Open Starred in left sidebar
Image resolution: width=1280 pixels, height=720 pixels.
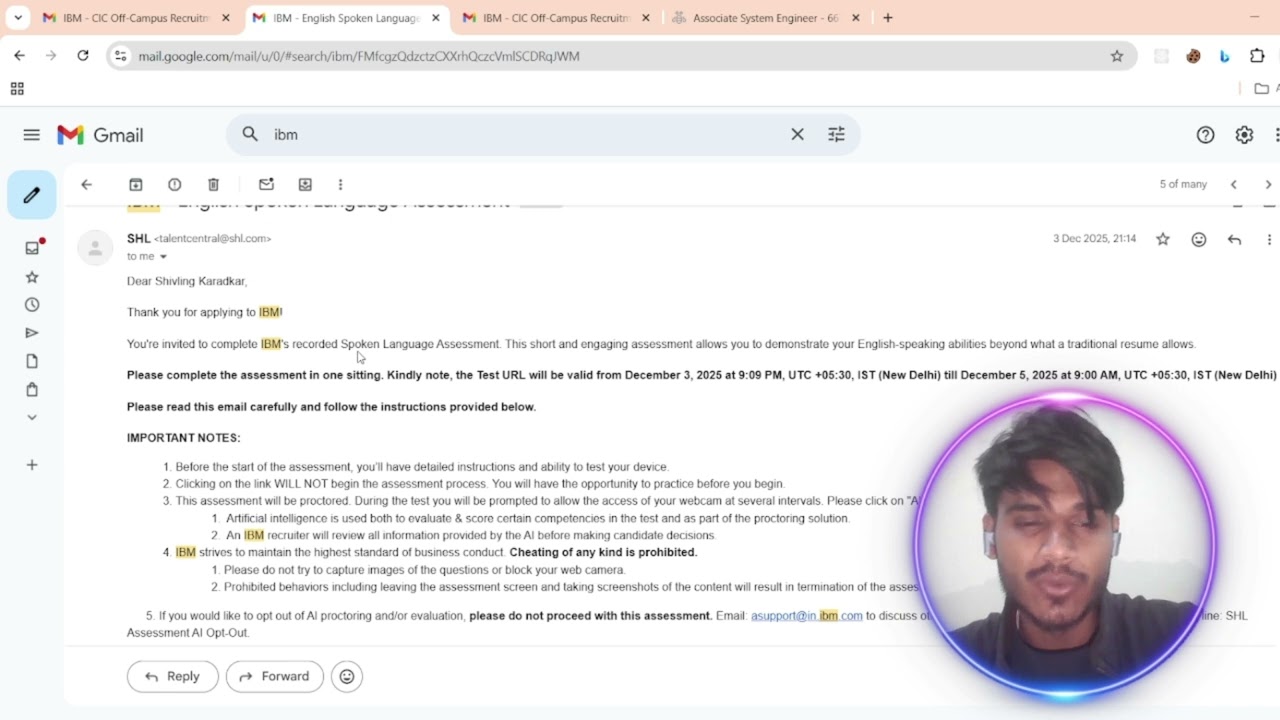coord(32,277)
